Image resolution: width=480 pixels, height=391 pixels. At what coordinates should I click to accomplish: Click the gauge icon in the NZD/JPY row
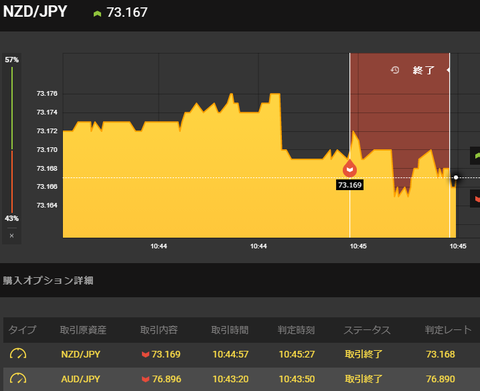click(18, 354)
